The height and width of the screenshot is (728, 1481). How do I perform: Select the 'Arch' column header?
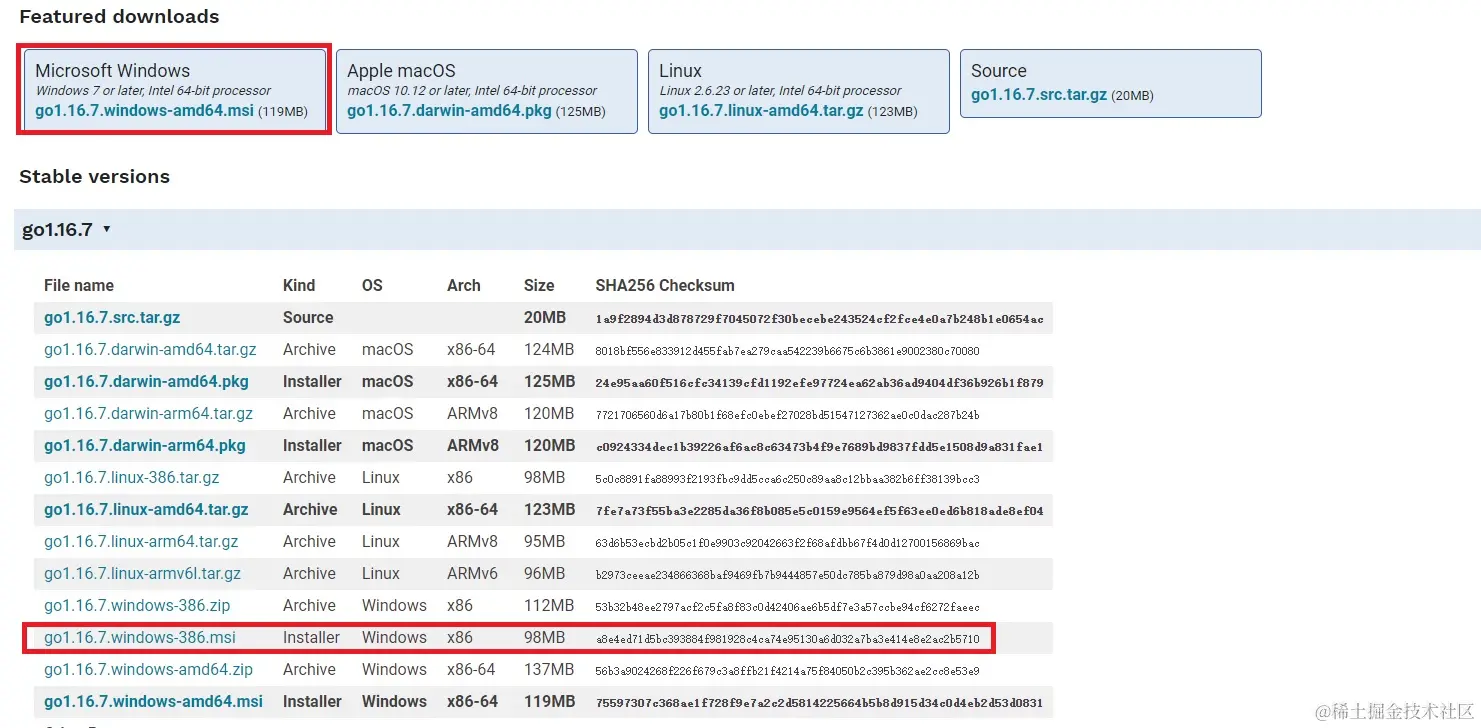pos(464,285)
